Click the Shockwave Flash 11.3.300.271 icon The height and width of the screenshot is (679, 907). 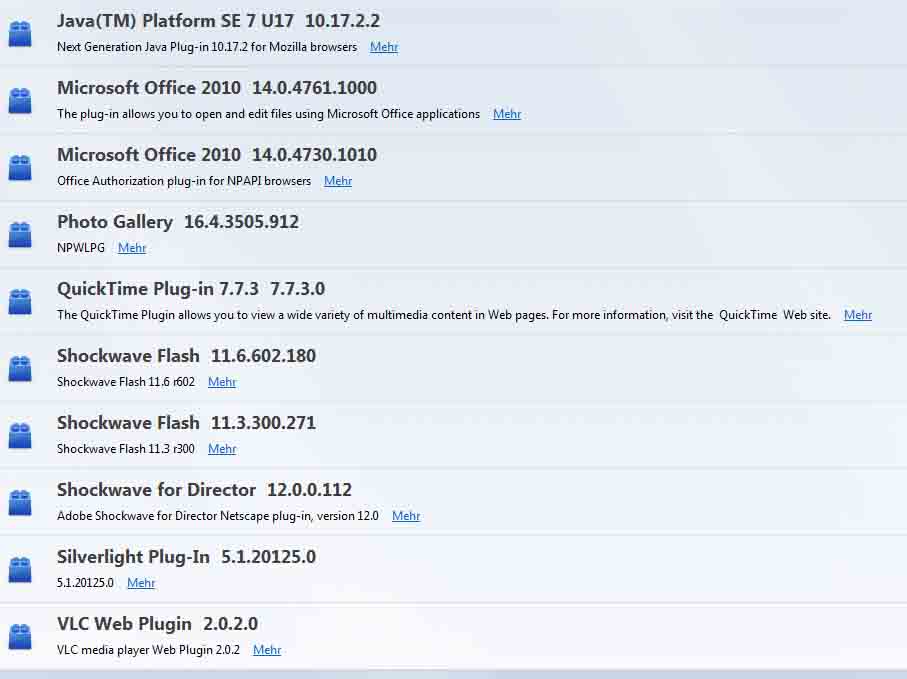[x=20, y=436]
